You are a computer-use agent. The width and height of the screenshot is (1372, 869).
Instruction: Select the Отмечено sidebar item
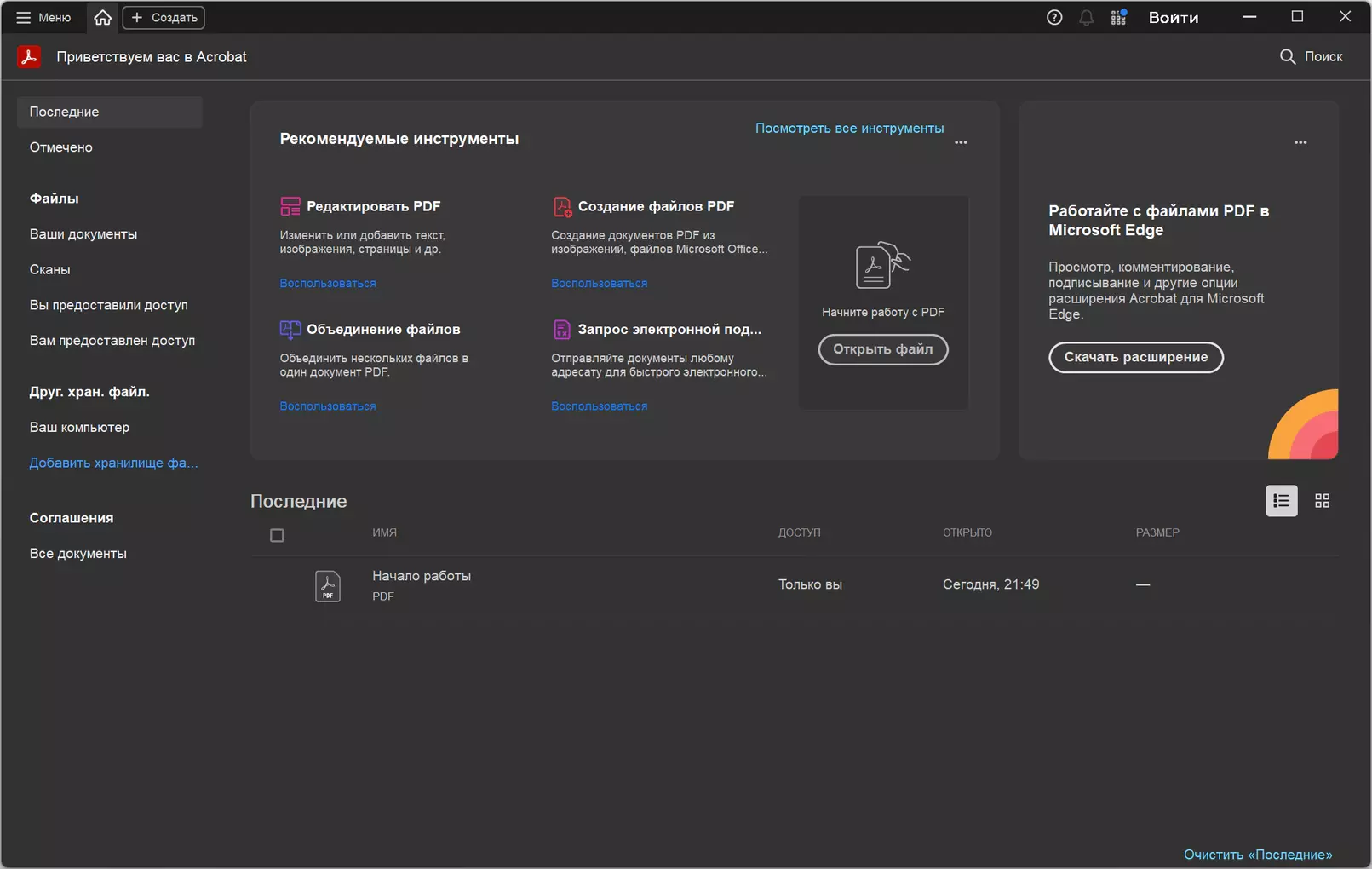(61, 147)
